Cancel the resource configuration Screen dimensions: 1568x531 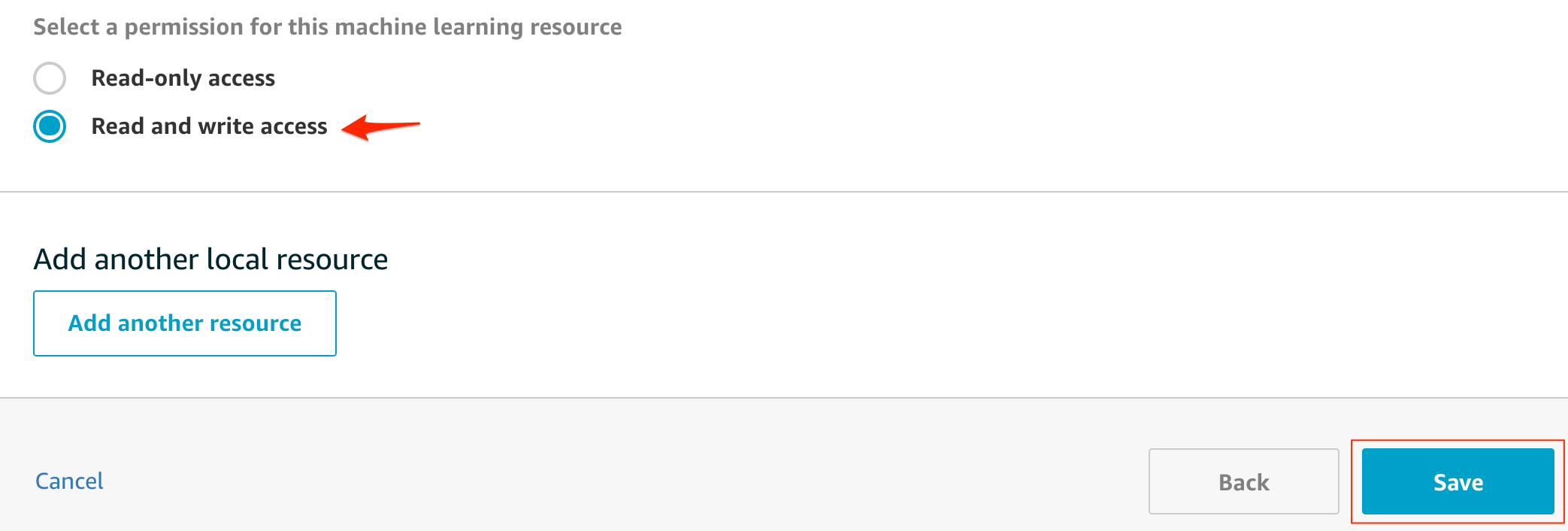click(x=69, y=481)
